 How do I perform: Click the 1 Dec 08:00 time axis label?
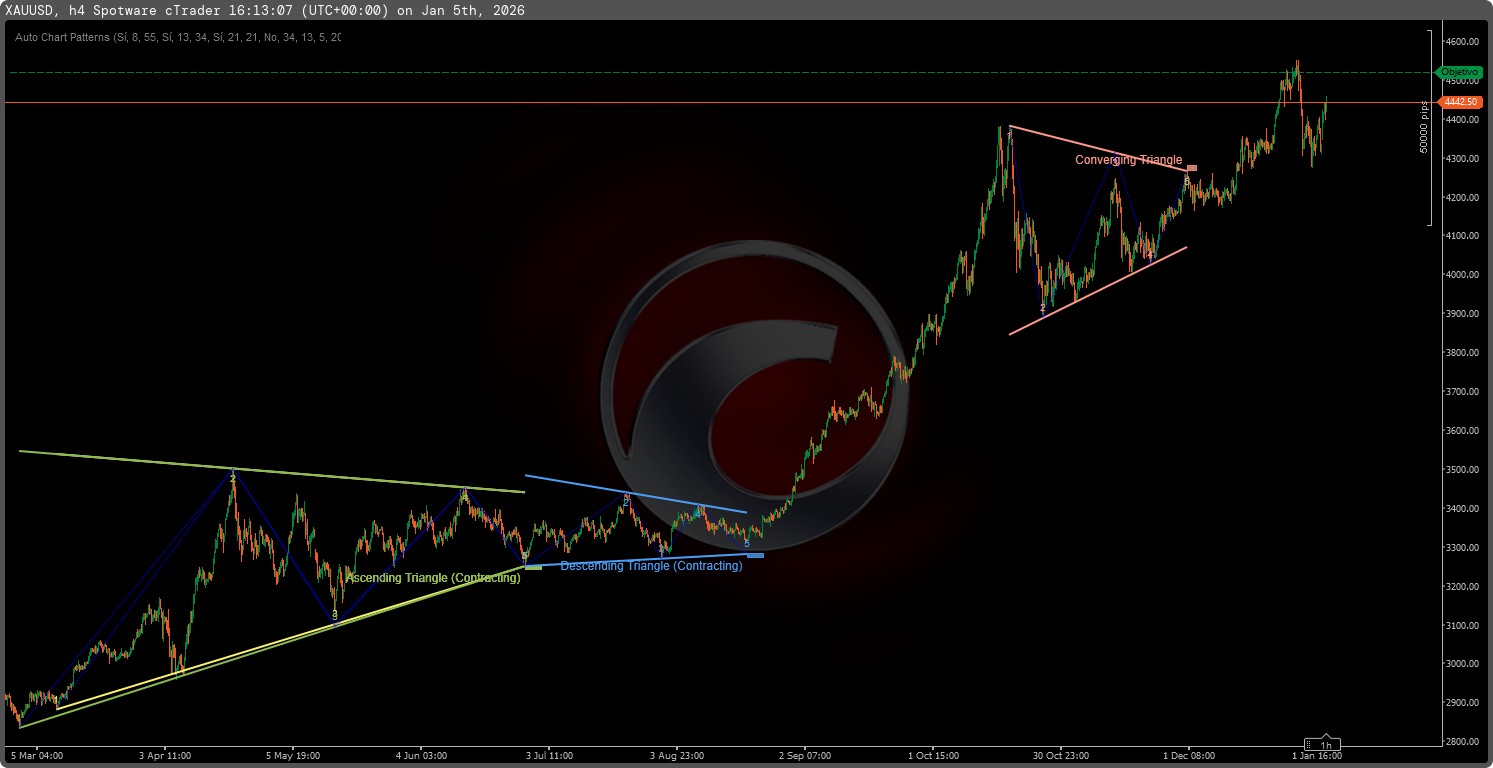click(x=1187, y=756)
